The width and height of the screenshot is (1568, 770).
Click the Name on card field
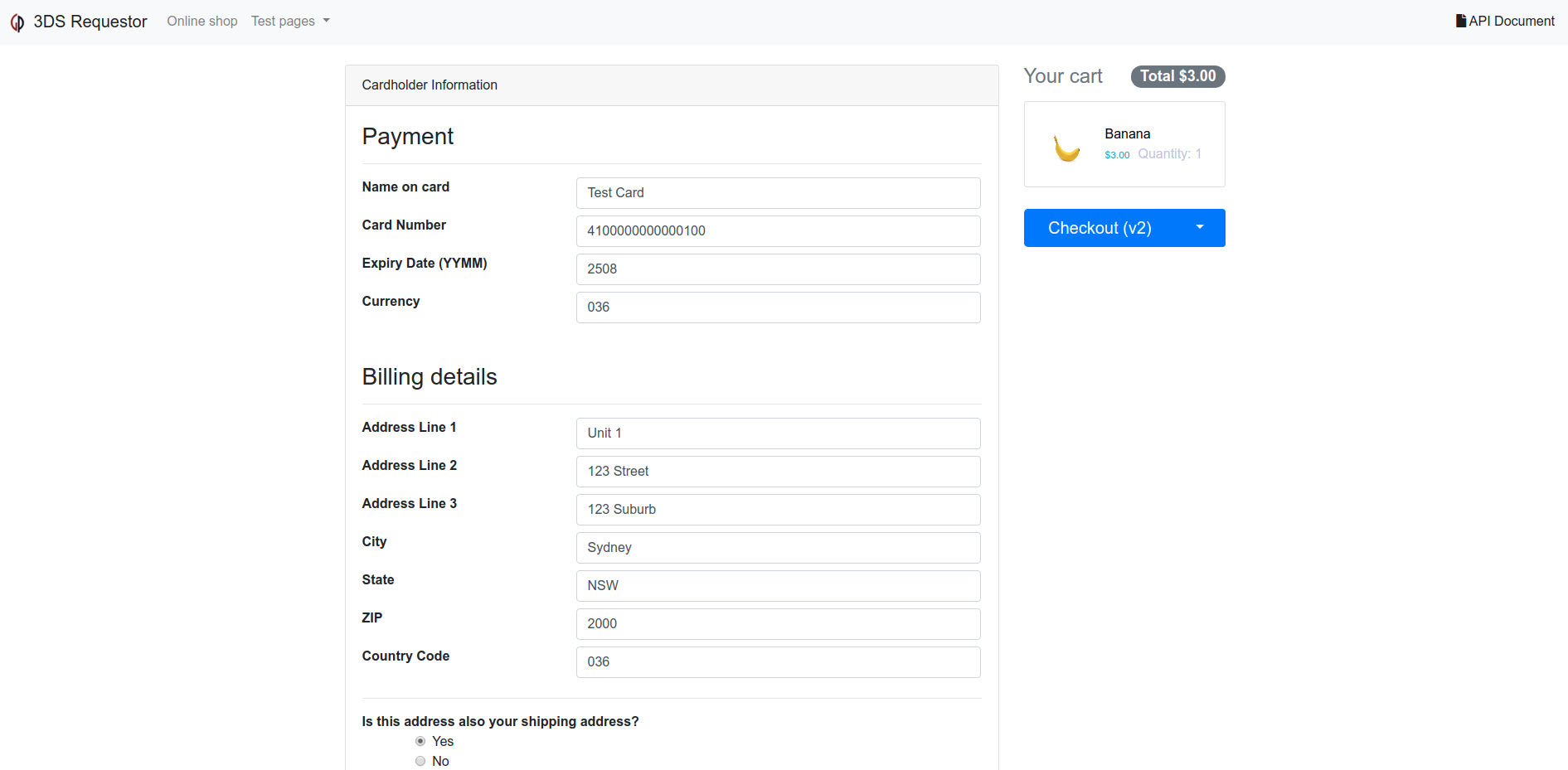pos(778,193)
